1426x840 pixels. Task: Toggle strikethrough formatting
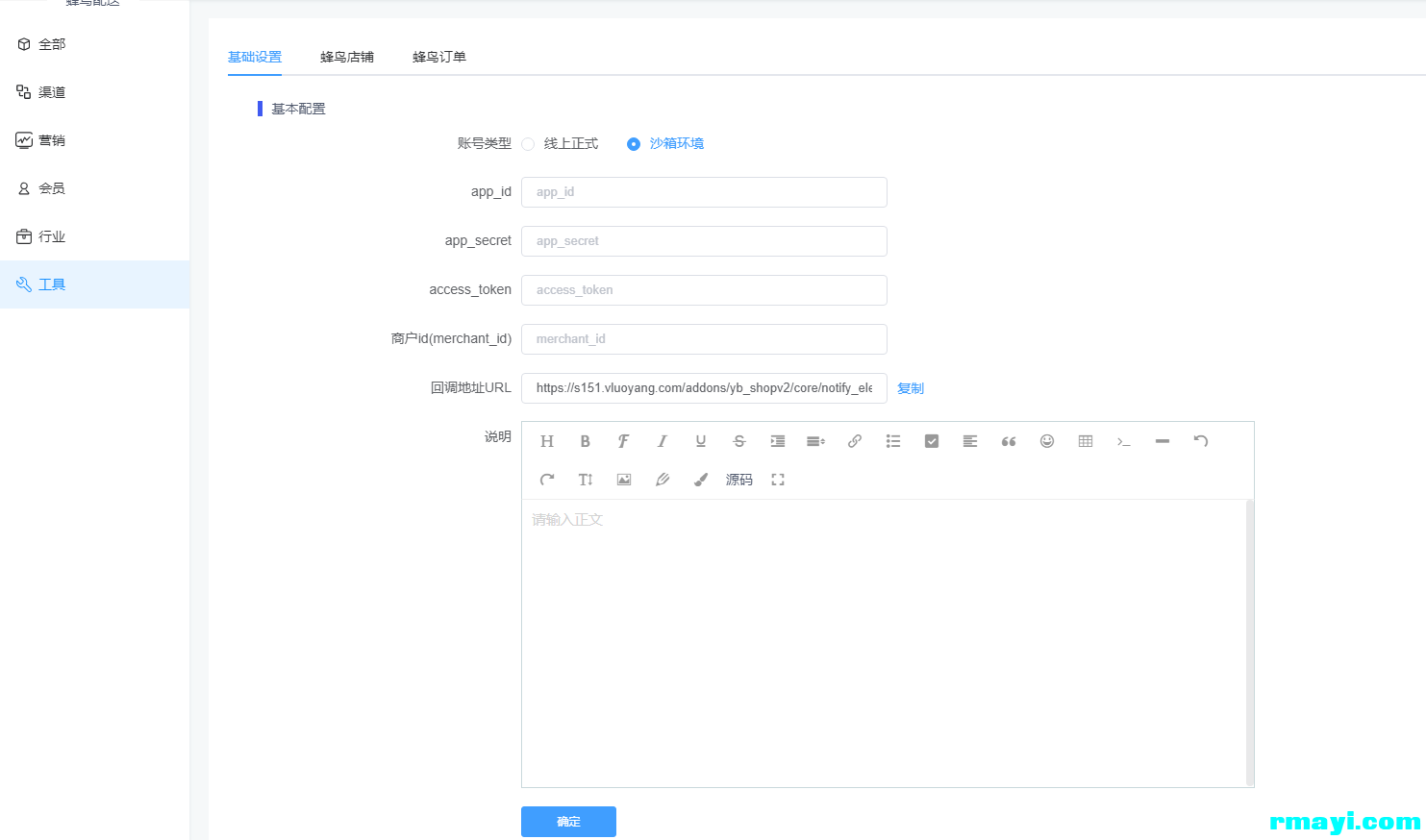(739, 441)
